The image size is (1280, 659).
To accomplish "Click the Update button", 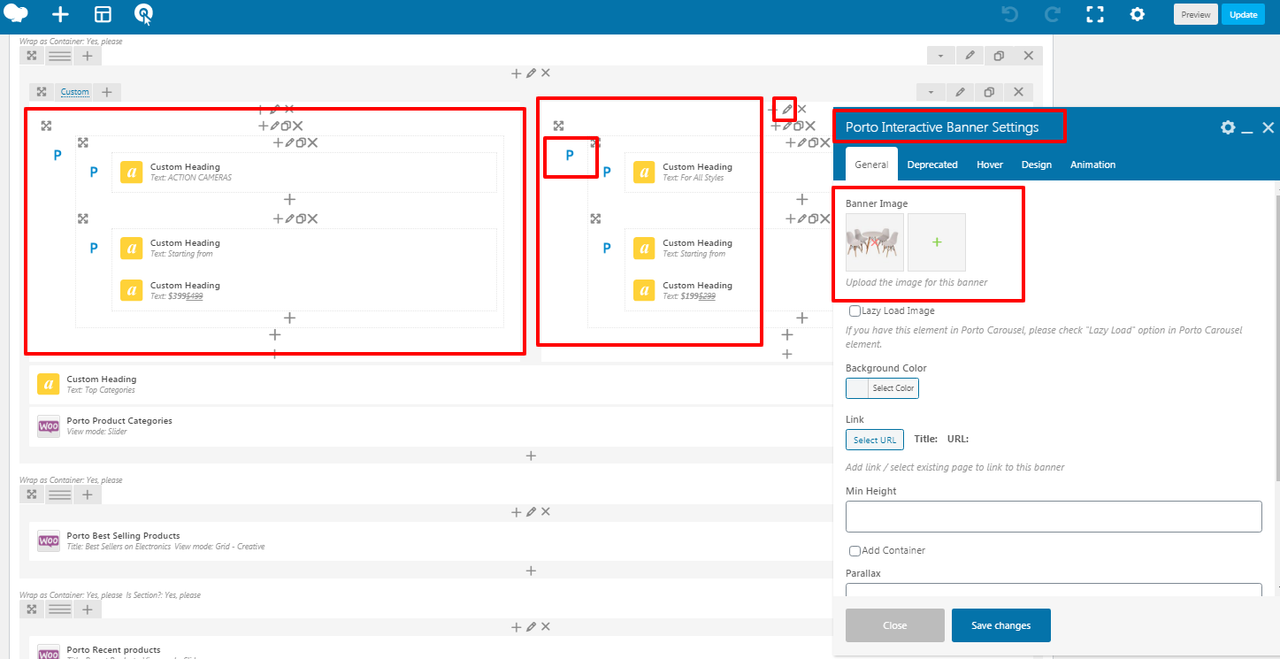I will click(1243, 14).
